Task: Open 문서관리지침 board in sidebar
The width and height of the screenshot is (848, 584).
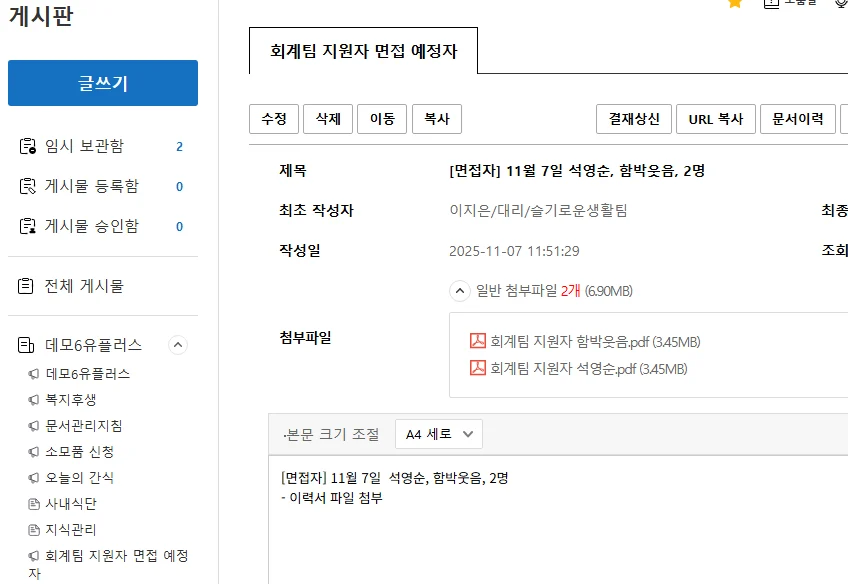Action: pos(84,426)
